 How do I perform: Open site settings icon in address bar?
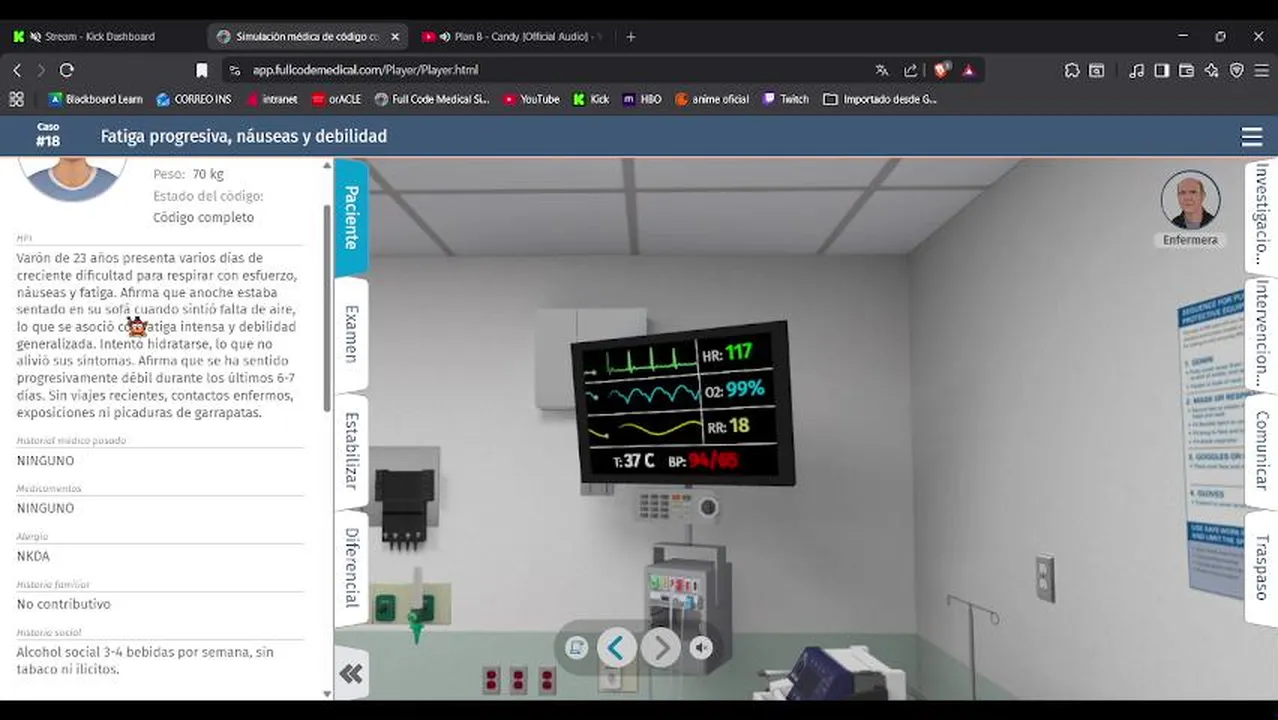pos(235,70)
